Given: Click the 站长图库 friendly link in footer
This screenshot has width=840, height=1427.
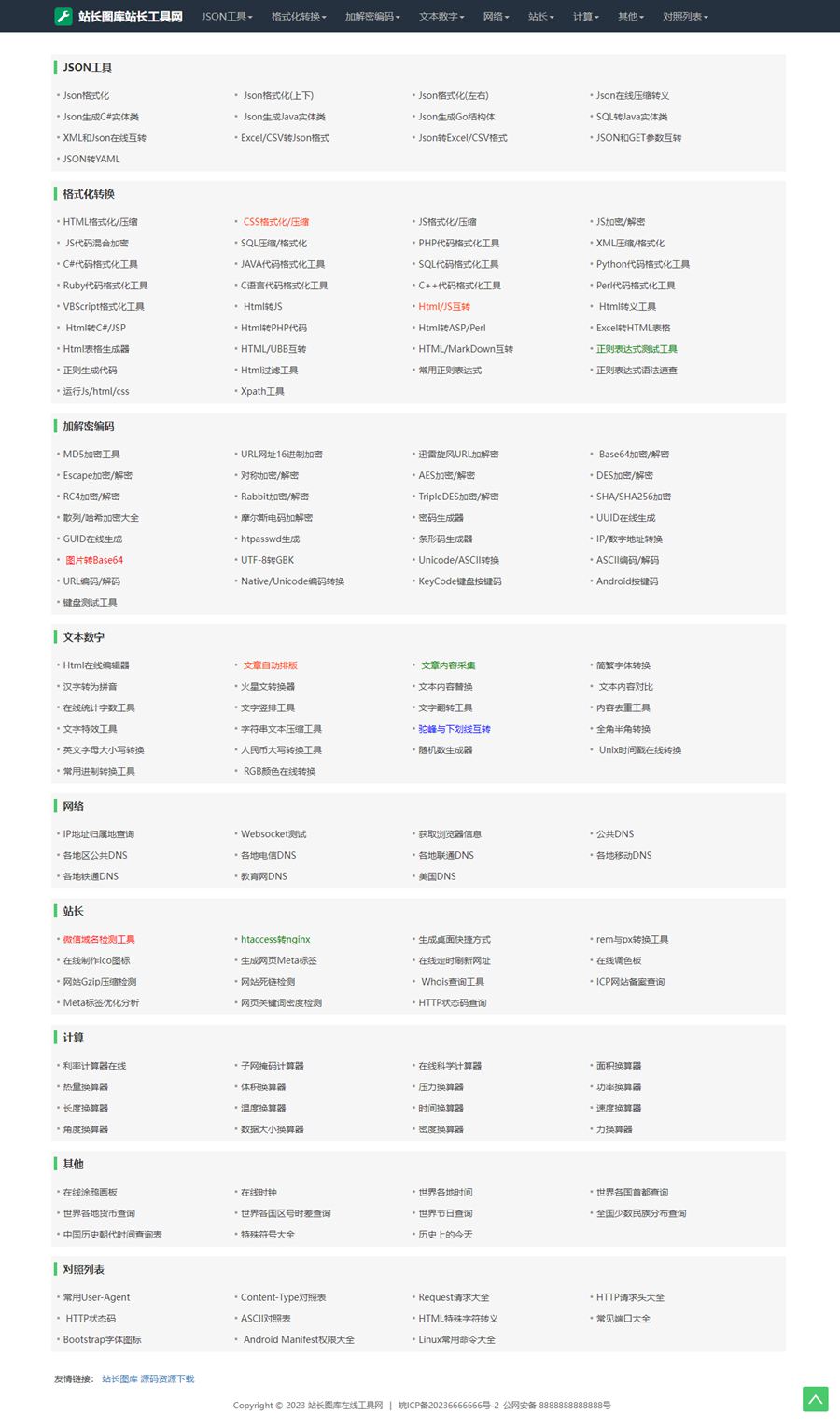Looking at the screenshot, I should coord(119,1379).
